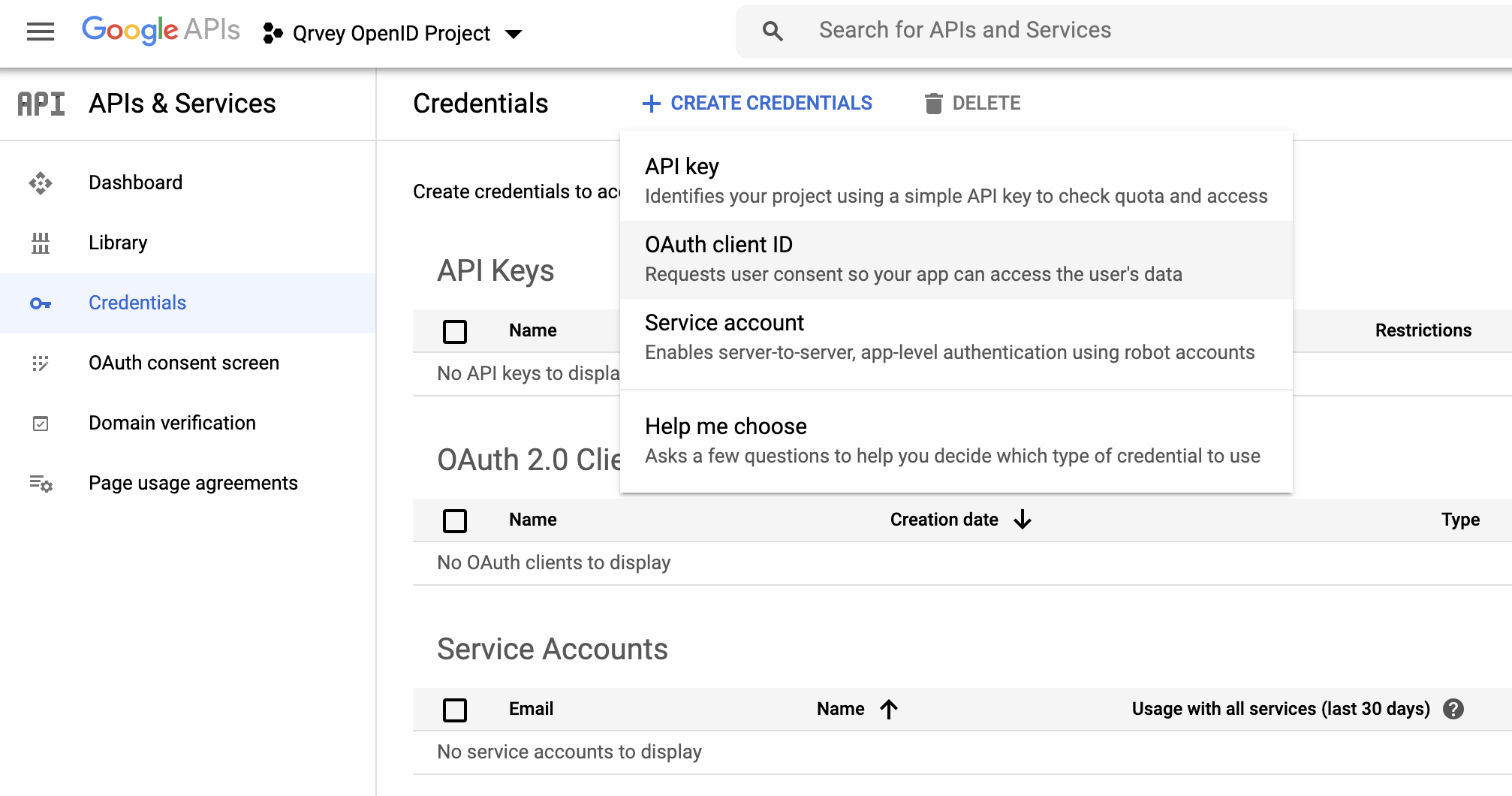Click the CREATE CREDENTIALS button

[x=758, y=104]
